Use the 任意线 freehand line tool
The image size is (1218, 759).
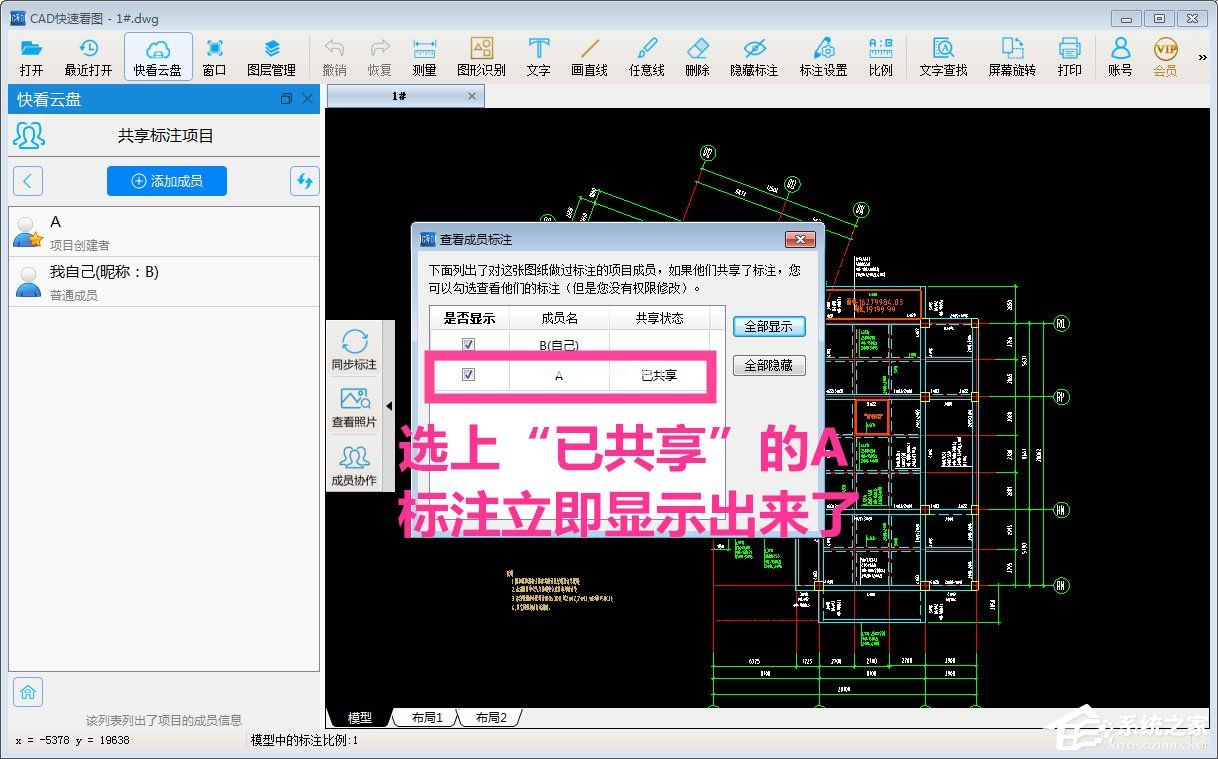pyautogui.click(x=646, y=56)
